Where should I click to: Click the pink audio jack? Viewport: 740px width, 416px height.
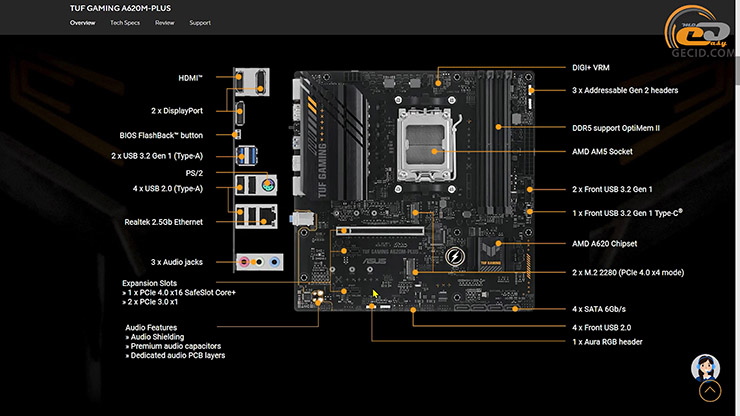point(244,262)
